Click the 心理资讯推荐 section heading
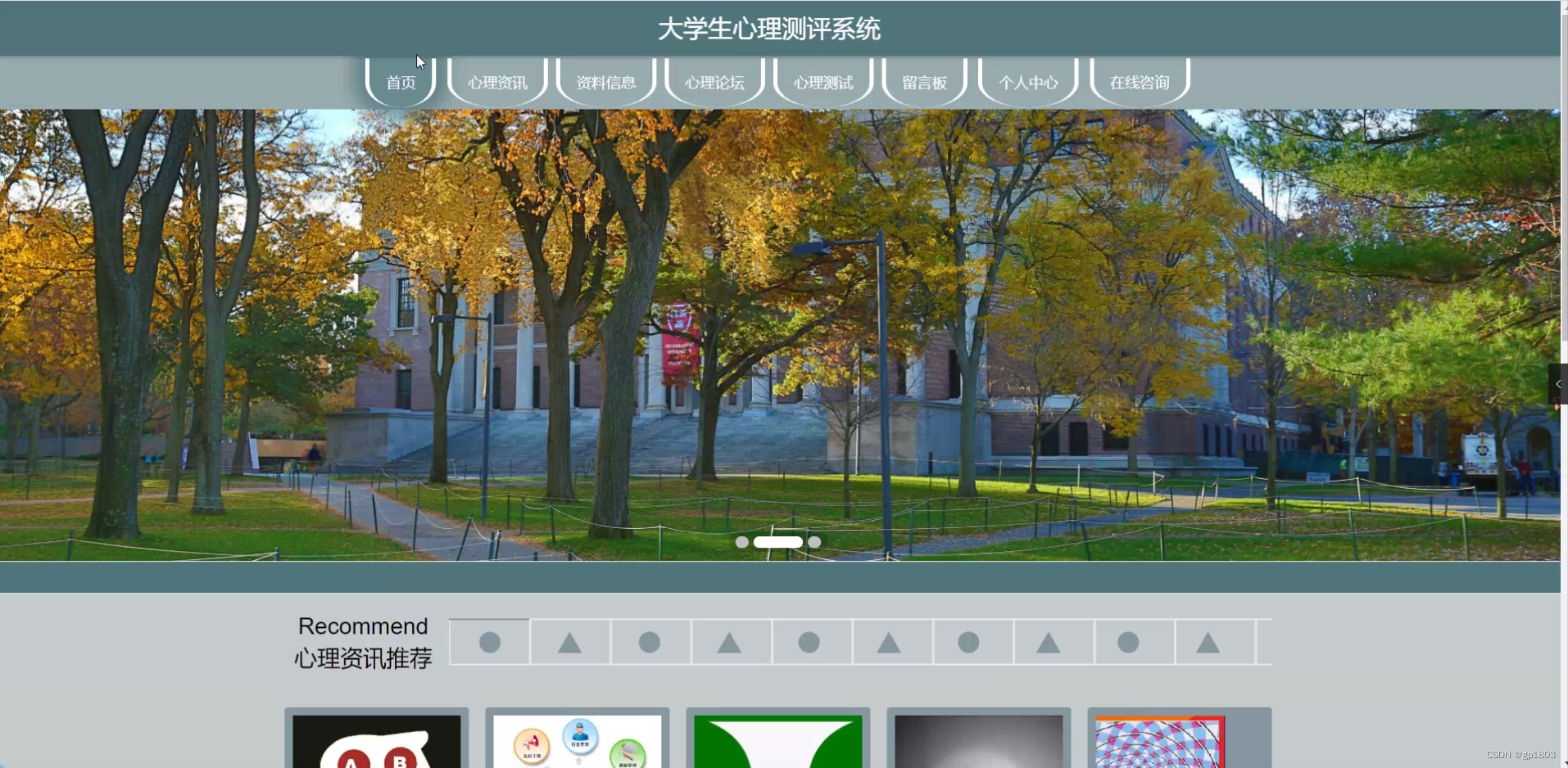1568x768 pixels. 363,658
